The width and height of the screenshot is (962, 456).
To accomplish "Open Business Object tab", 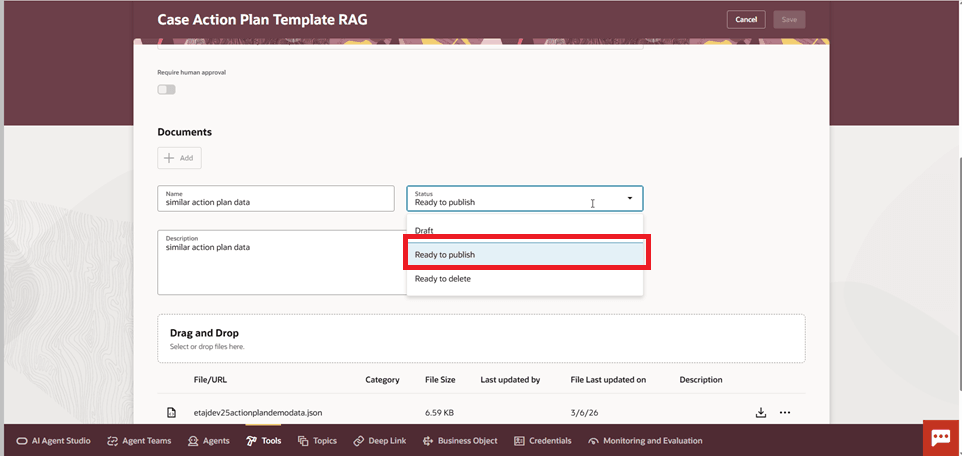I will pyautogui.click(x=460, y=441).
